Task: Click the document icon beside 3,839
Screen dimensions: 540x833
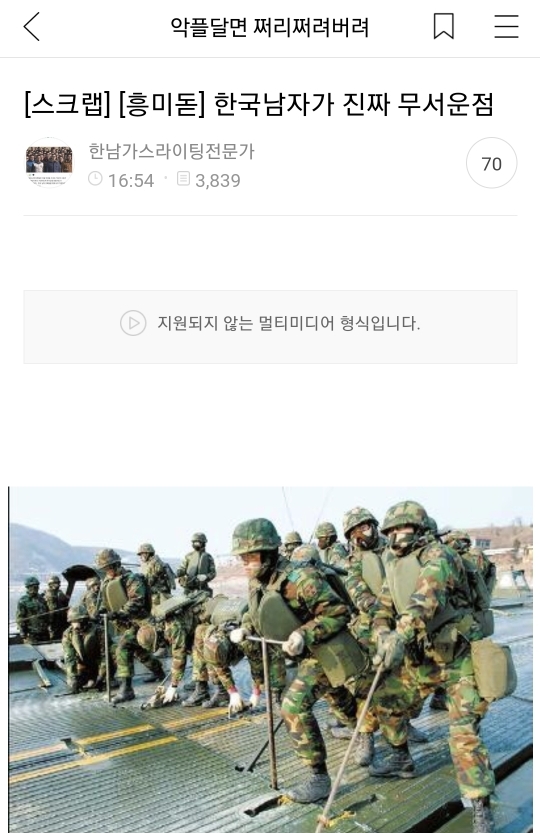Action: 183,178
